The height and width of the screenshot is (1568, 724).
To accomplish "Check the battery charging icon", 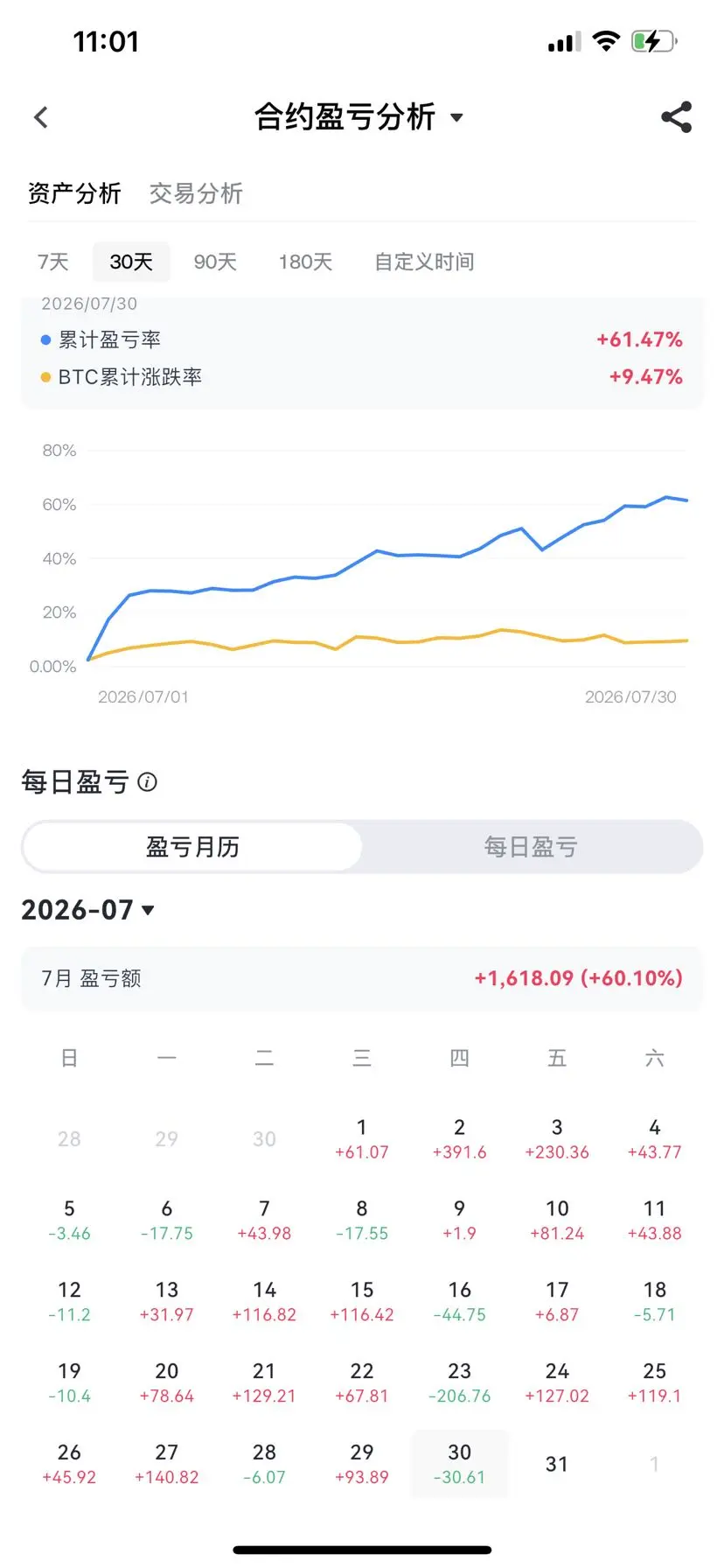I will coord(654,41).
